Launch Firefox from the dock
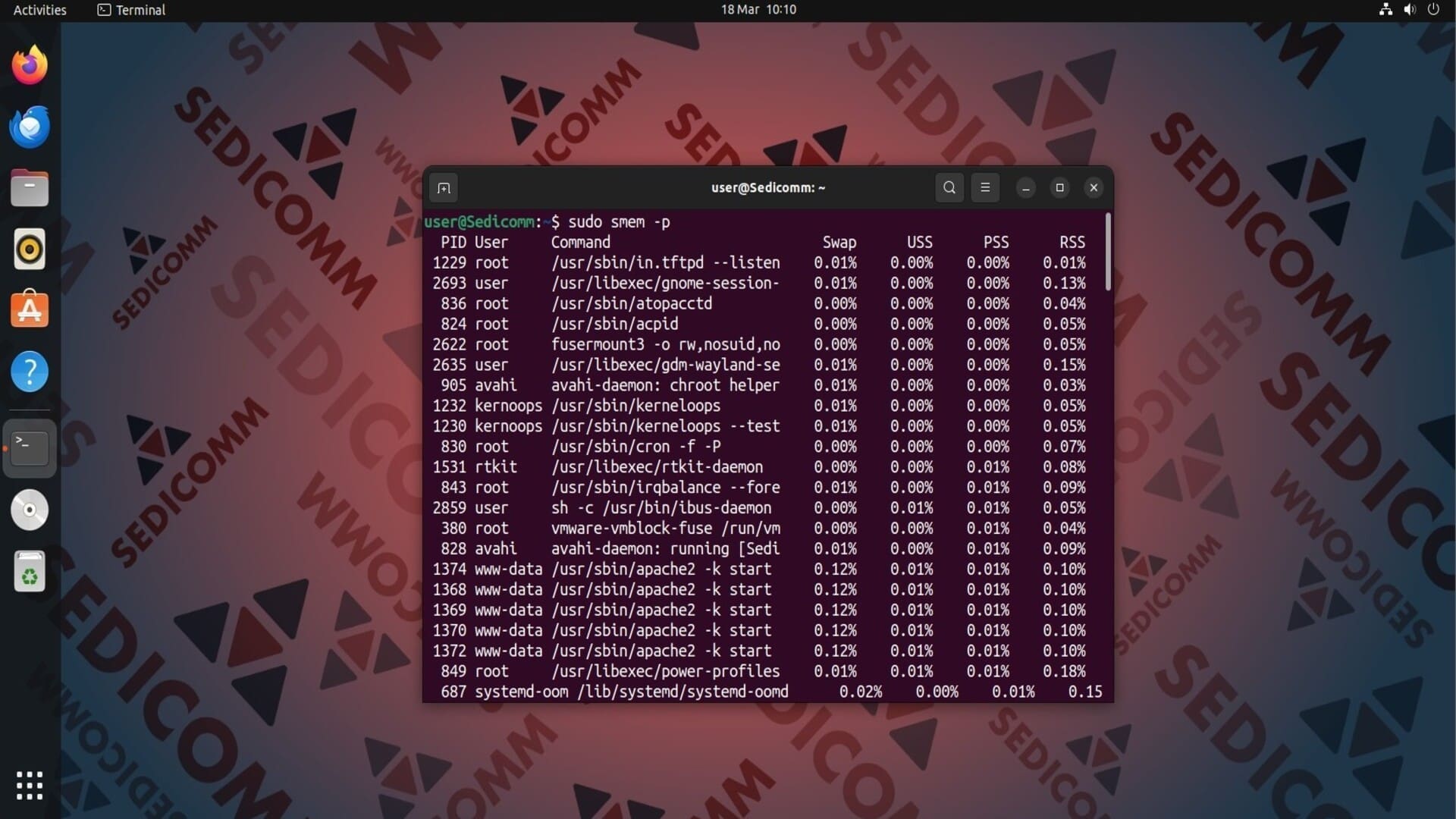 pyautogui.click(x=30, y=65)
